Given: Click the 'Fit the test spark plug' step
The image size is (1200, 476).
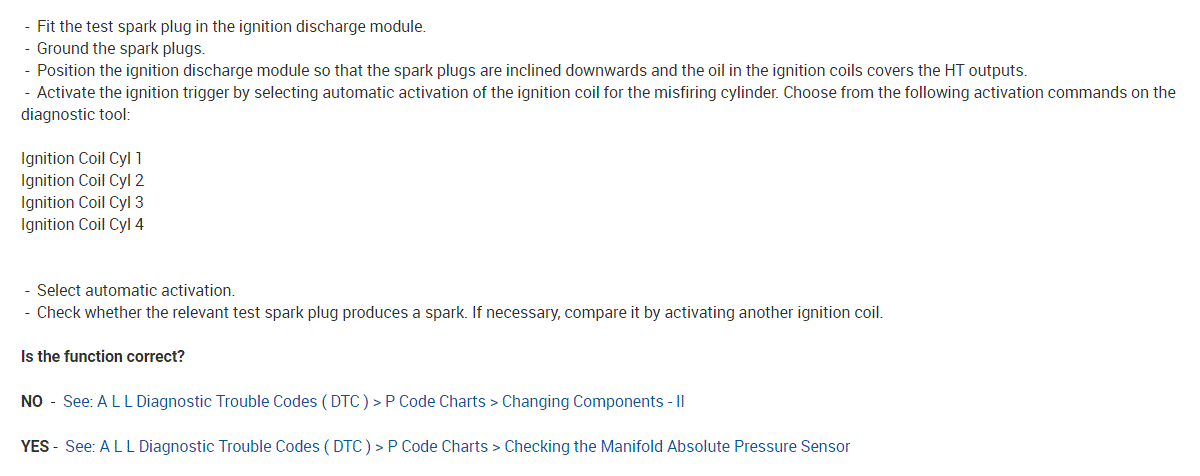Looking at the screenshot, I should pyautogui.click(x=231, y=27).
